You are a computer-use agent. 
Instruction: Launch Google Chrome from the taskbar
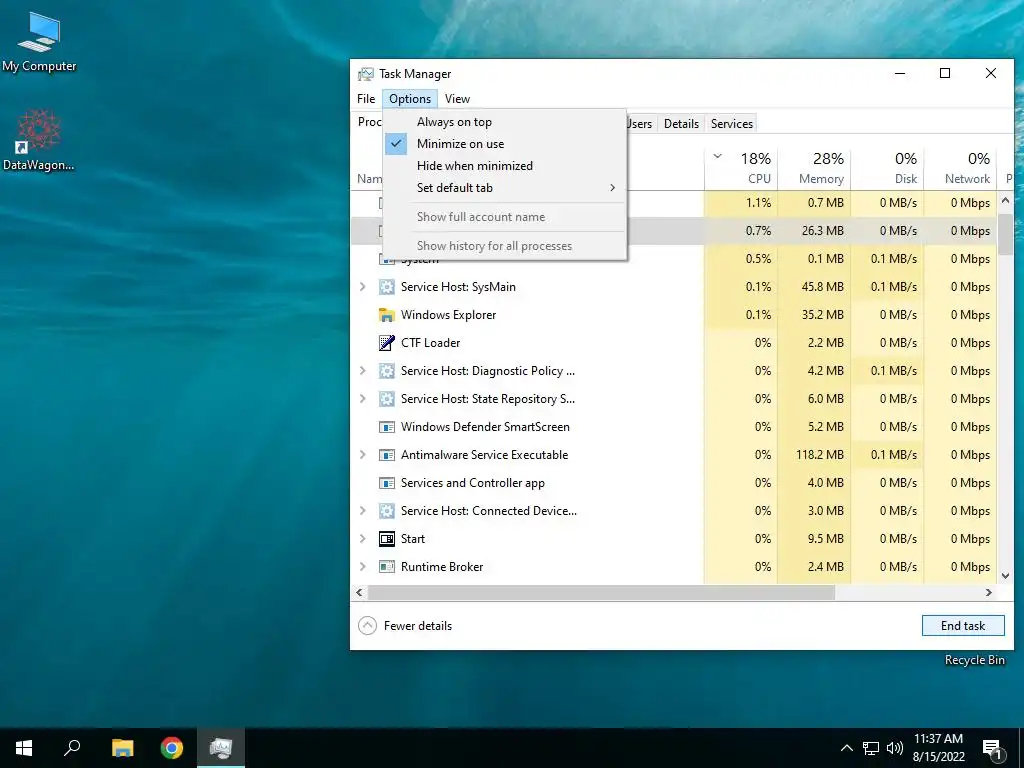click(172, 748)
